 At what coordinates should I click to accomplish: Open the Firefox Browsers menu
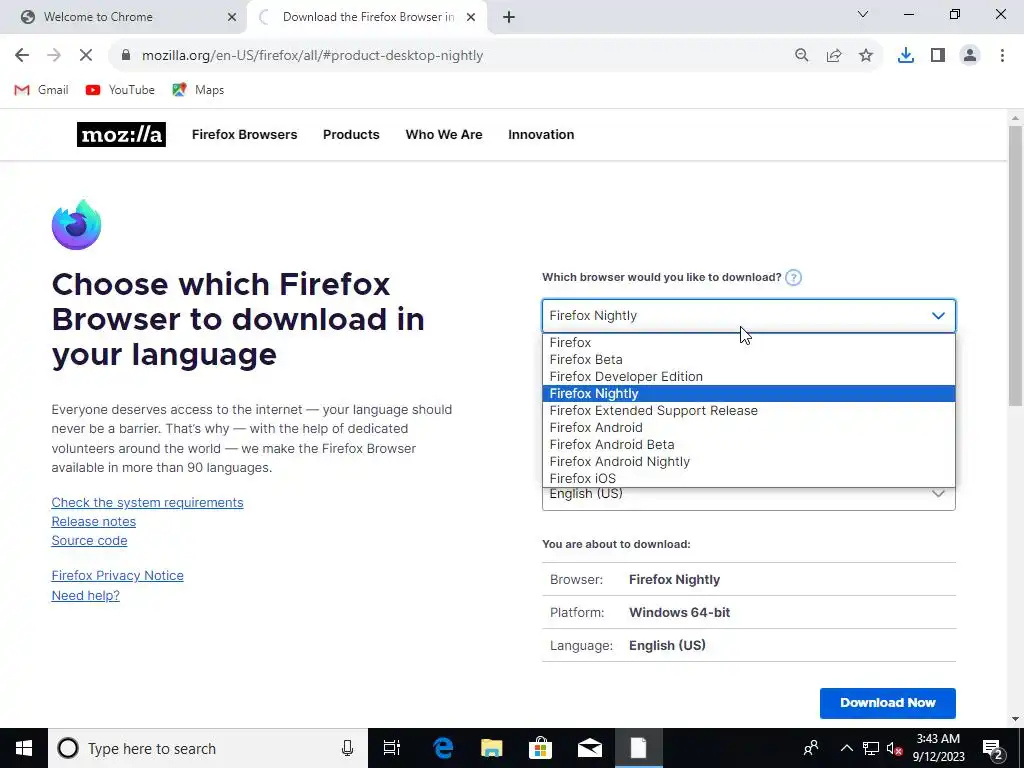(244, 135)
